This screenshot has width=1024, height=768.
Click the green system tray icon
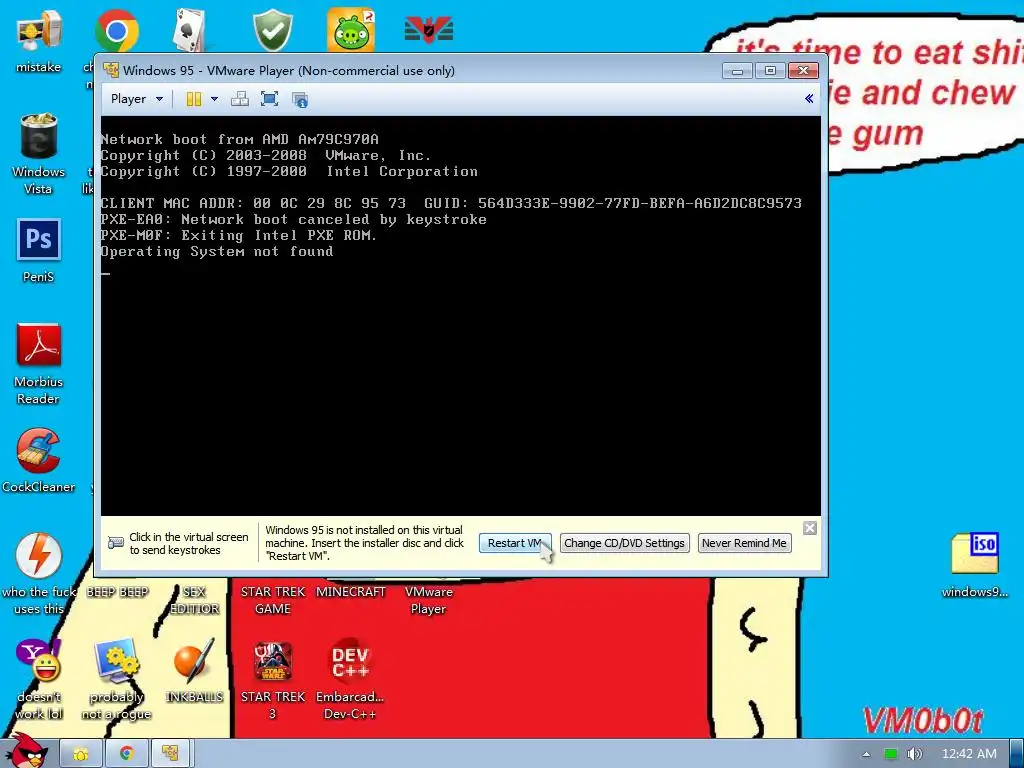890,754
